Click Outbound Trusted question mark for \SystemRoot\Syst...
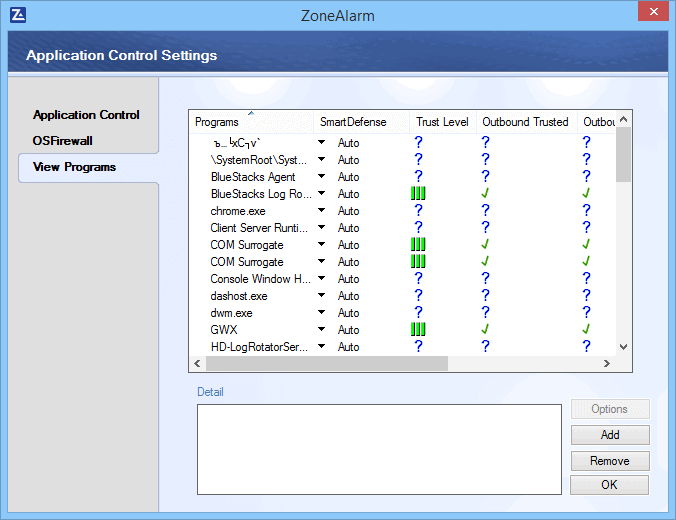Image resolution: width=676 pixels, height=520 pixels. point(485,160)
